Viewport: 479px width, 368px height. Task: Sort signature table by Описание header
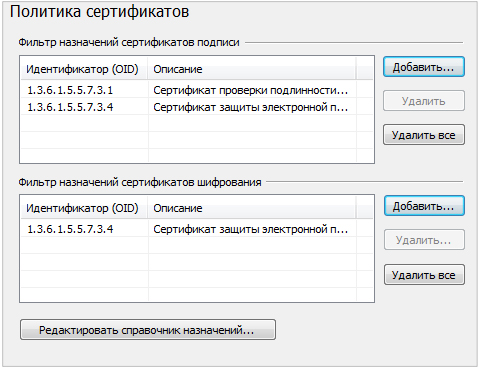(252, 69)
